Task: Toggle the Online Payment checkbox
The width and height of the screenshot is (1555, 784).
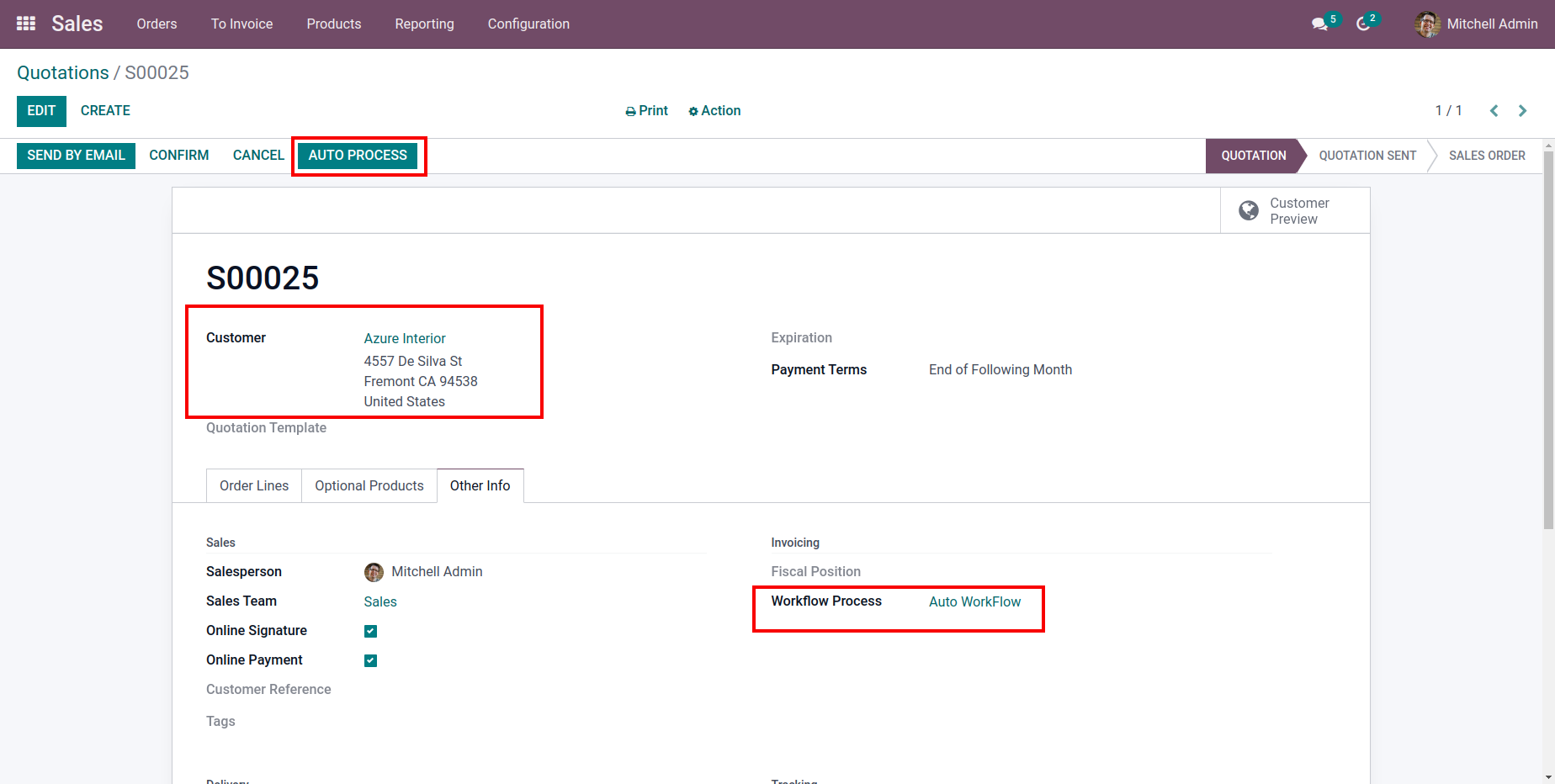Action: (x=370, y=660)
